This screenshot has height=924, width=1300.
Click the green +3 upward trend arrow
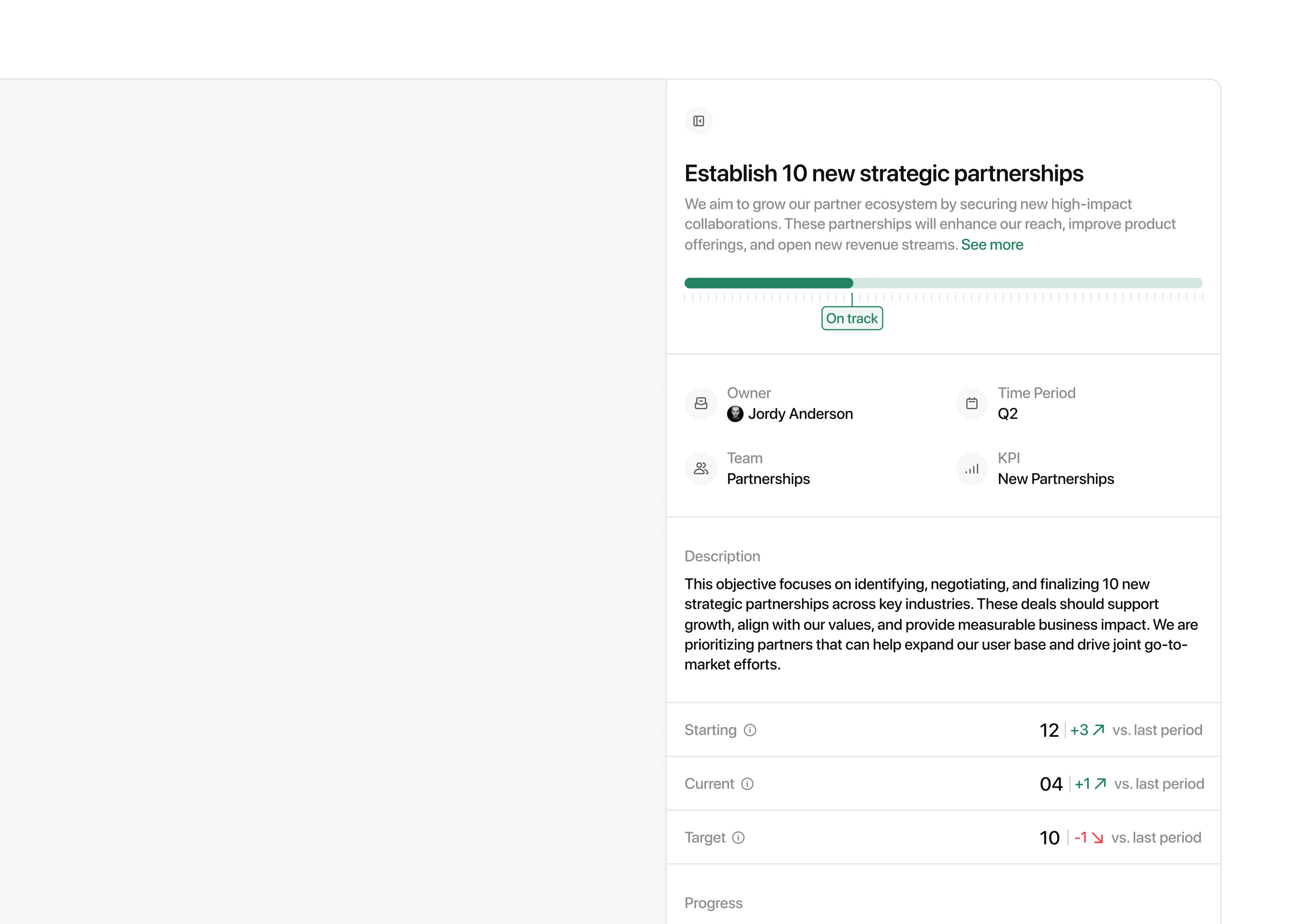pyautogui.click(x=1099, y=730)
